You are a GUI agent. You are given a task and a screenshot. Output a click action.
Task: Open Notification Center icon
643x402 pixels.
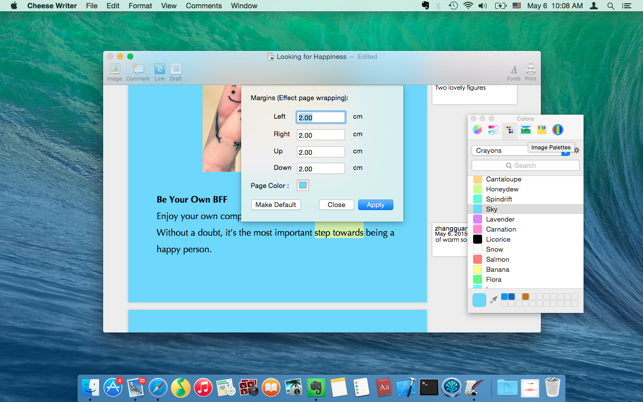tap(627, 6)
